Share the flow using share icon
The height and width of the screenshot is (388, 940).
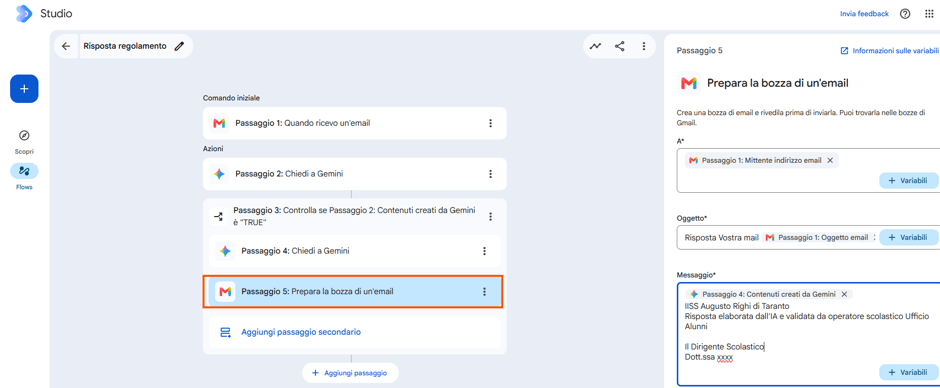point(620,46)
